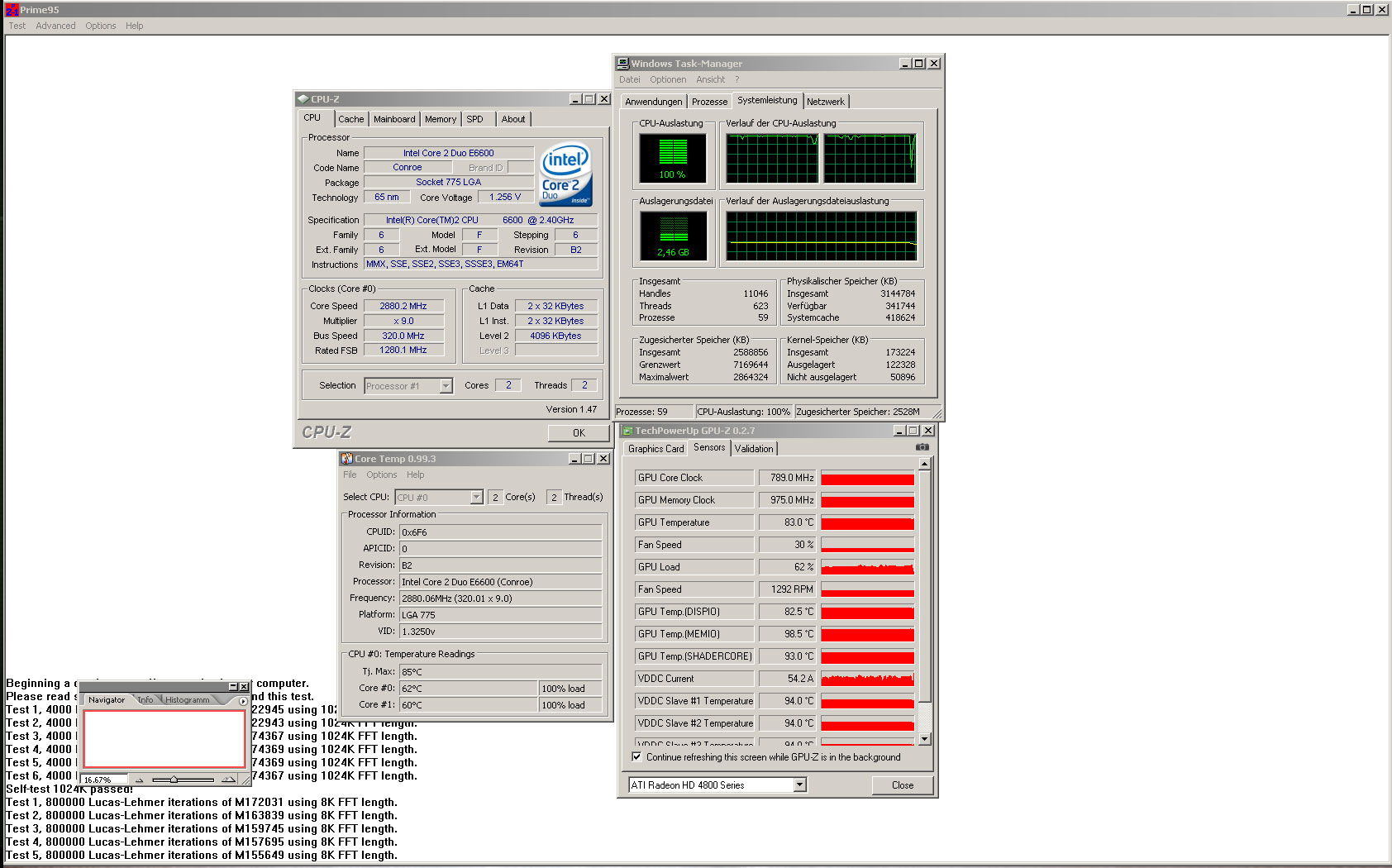Switch to the CPU-Z Cache tab
1392x868 pixels.
click(x=351, y=119)
